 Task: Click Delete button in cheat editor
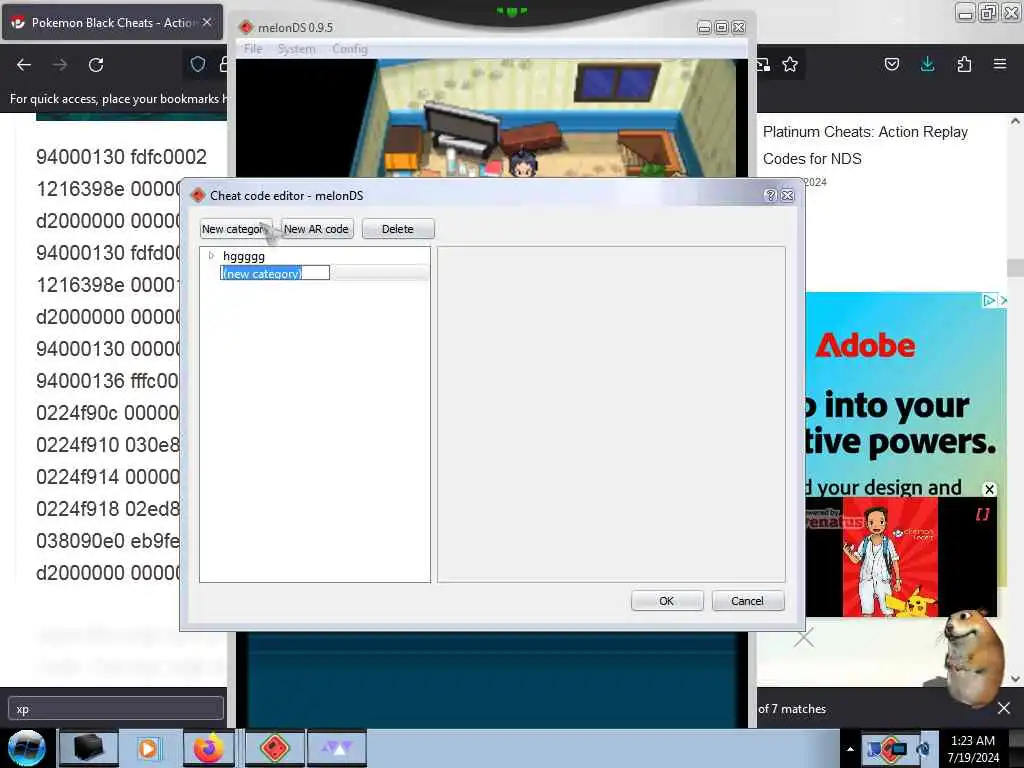pyautogui.click(x=398, y=229)
